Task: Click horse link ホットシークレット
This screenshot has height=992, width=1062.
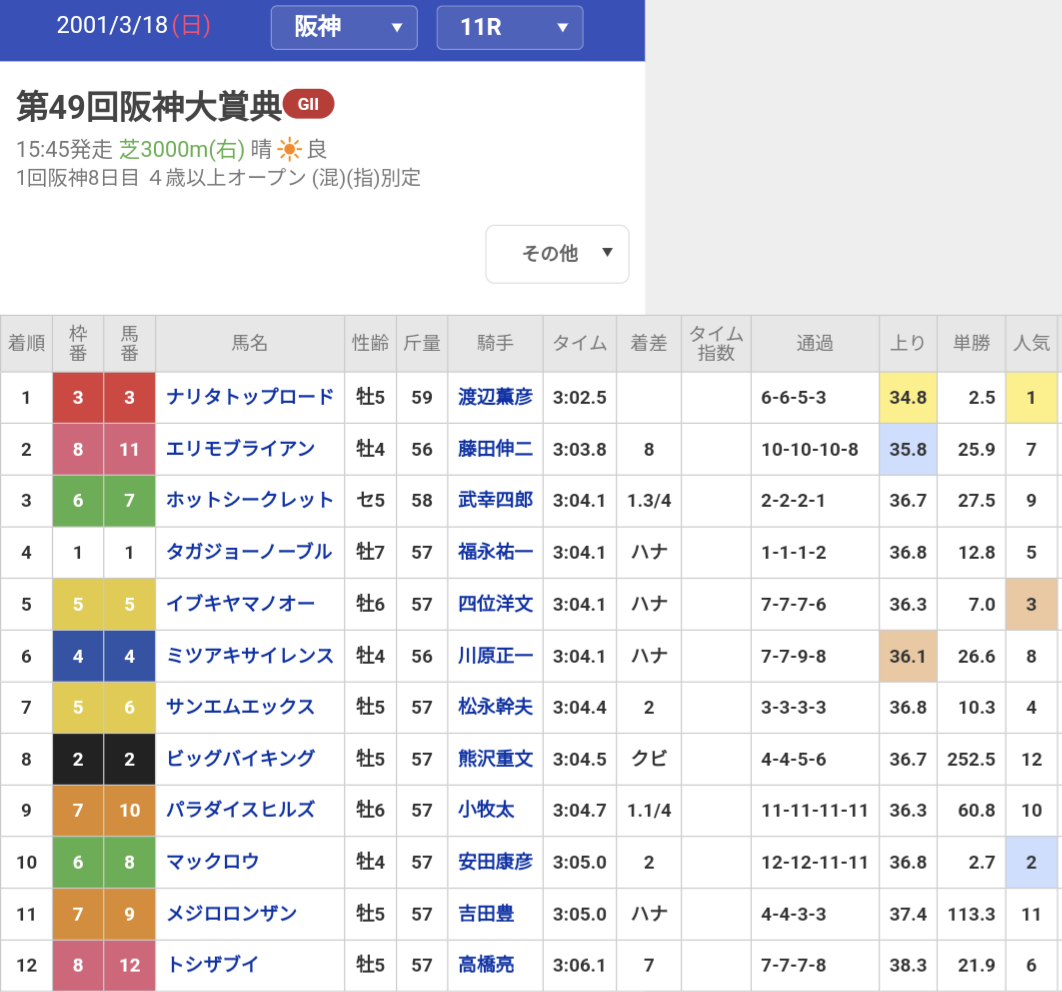Action: (x=250, y=501)
